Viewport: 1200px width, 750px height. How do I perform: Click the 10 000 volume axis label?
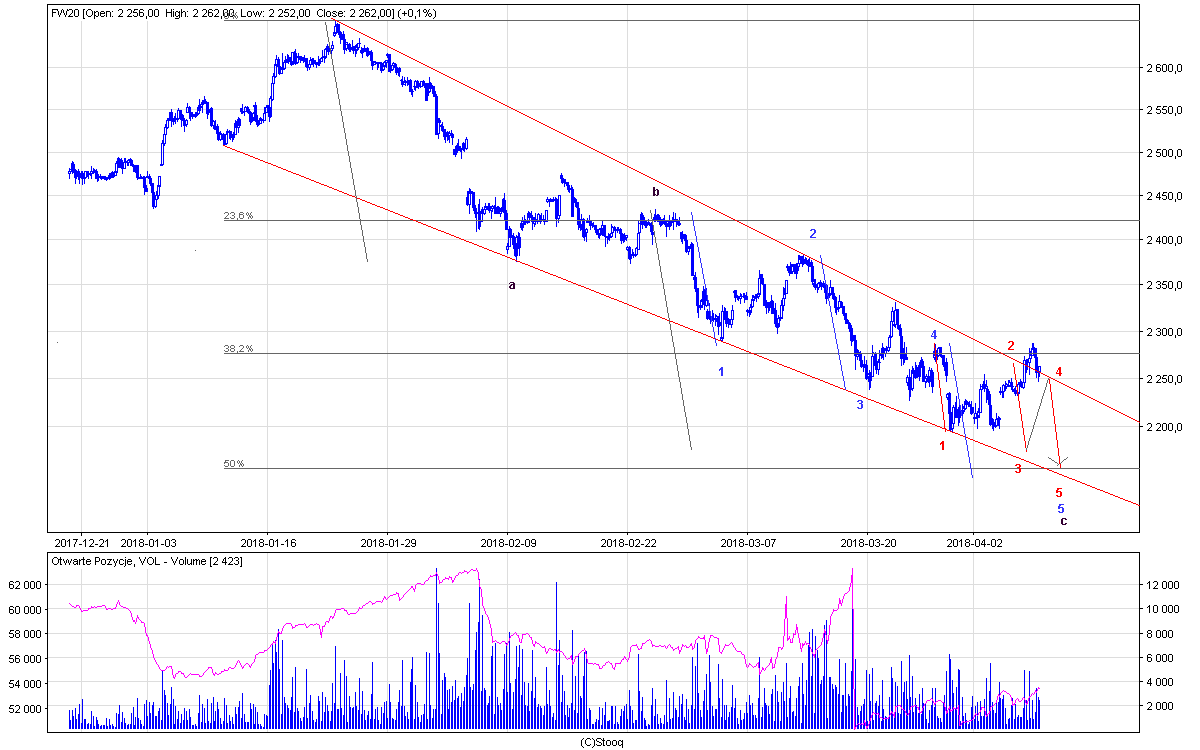tap(1164, 609)
